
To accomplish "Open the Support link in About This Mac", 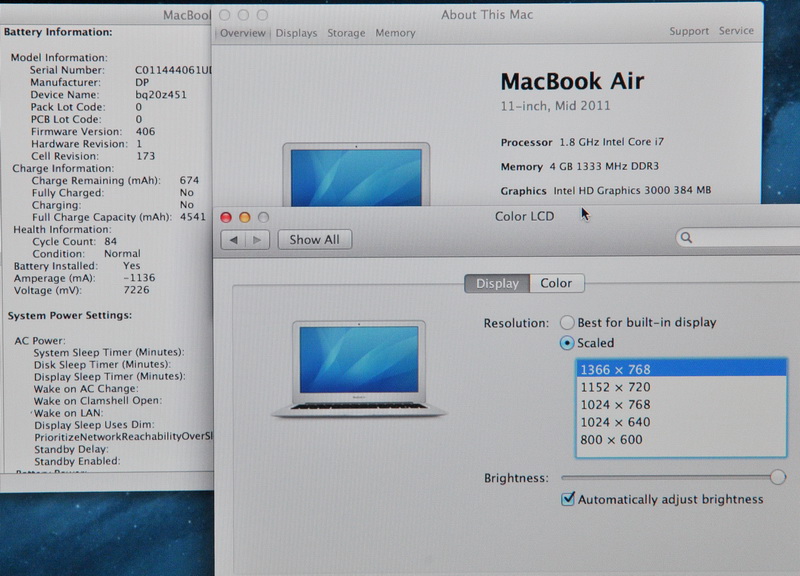I will [x=689, y=31].
